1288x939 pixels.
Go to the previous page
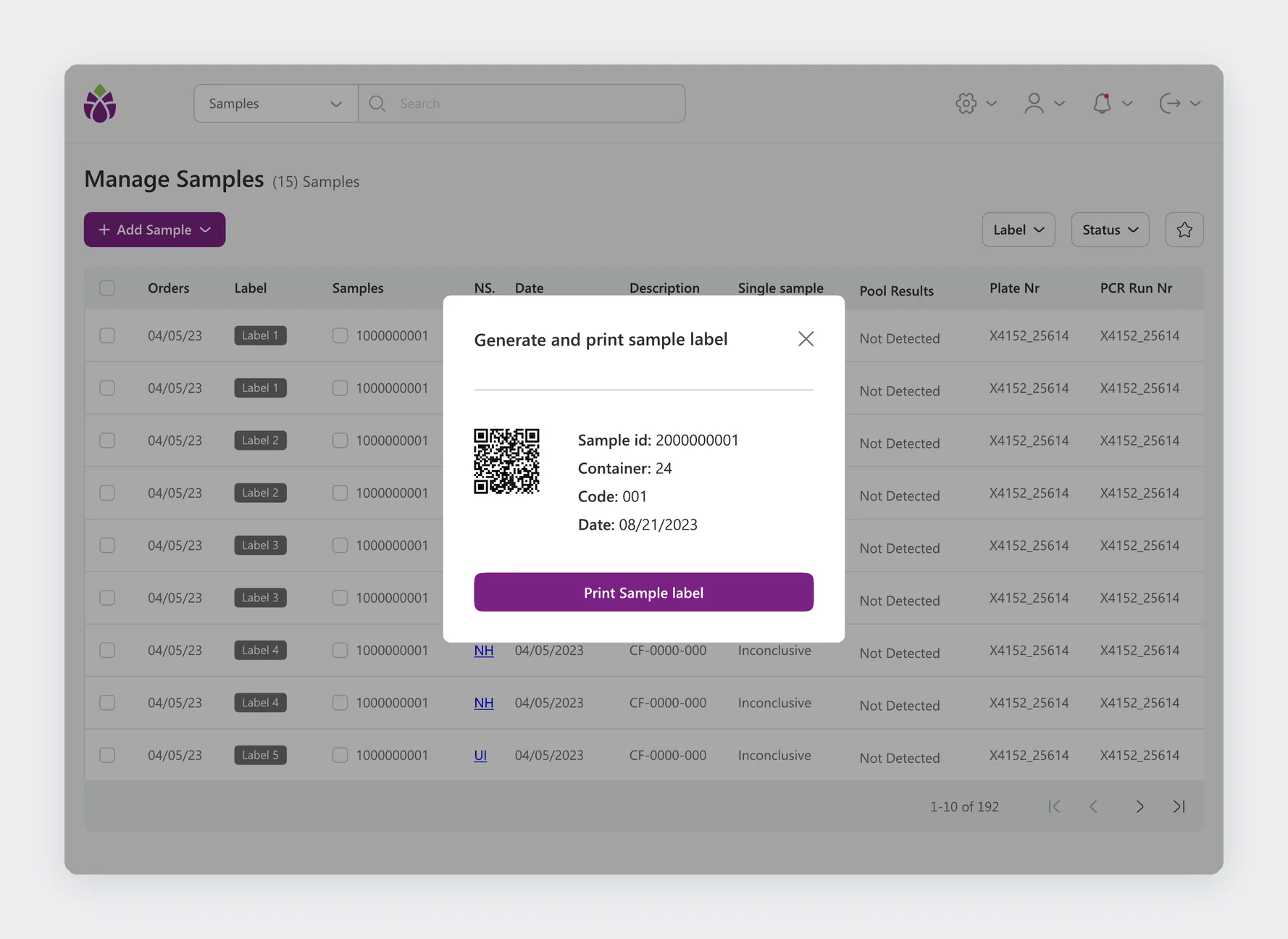[x=1094, y=806]
